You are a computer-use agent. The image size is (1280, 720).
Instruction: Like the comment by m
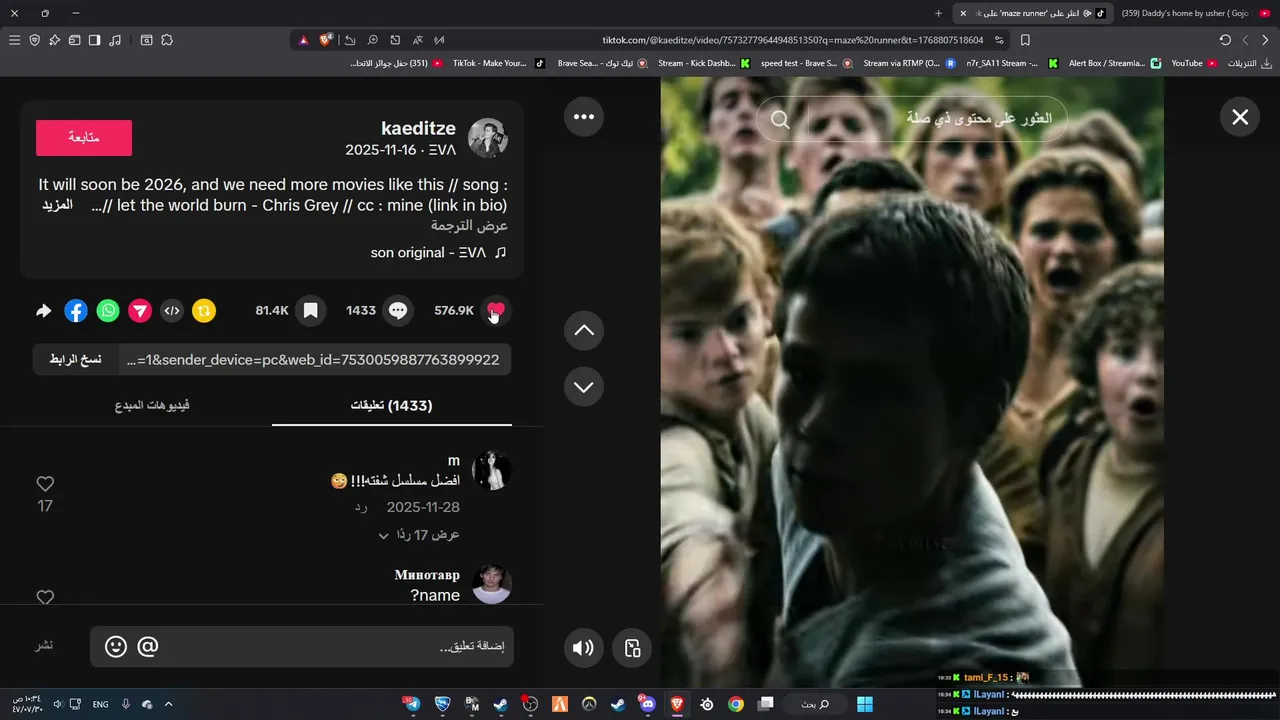tap(45, 484)
